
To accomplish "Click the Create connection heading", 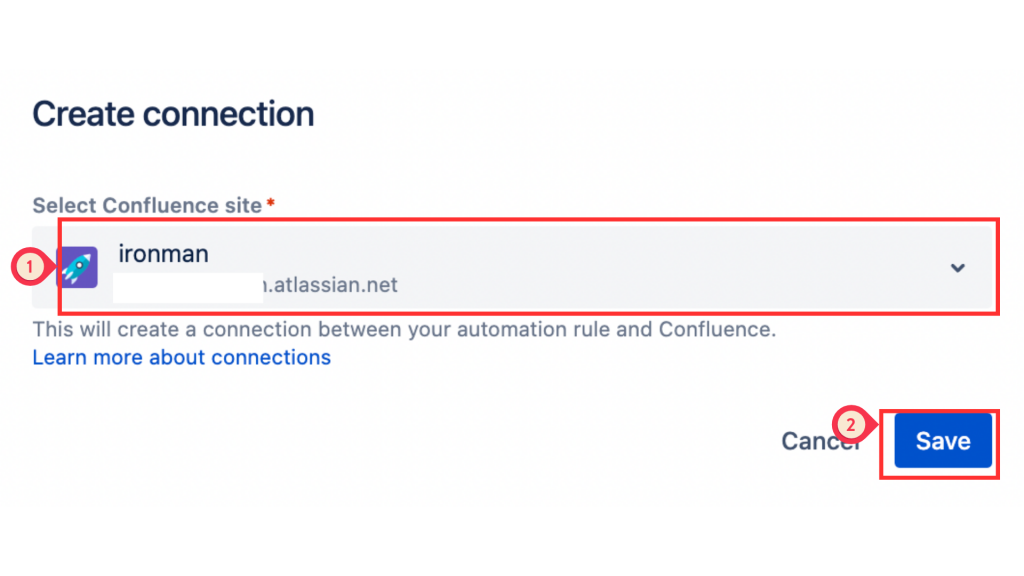I will (x=173, y=114).
